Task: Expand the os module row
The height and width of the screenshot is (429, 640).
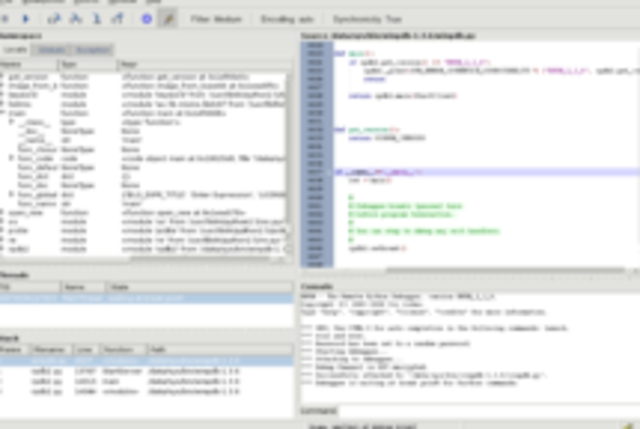Action: click(2, 221)
